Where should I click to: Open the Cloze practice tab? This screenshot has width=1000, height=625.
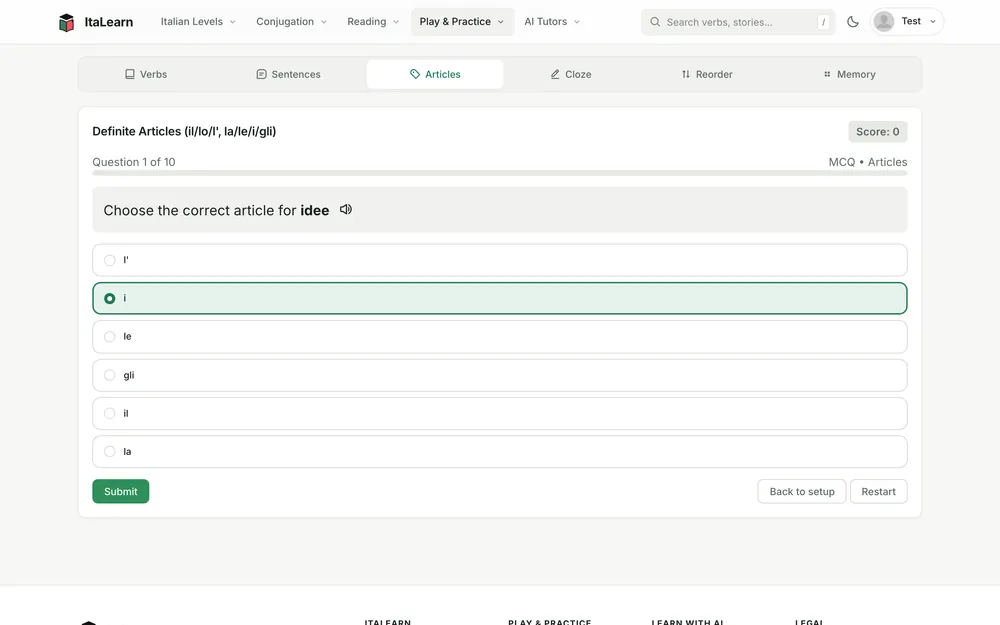pyautogui.click(x=571, y=74)
